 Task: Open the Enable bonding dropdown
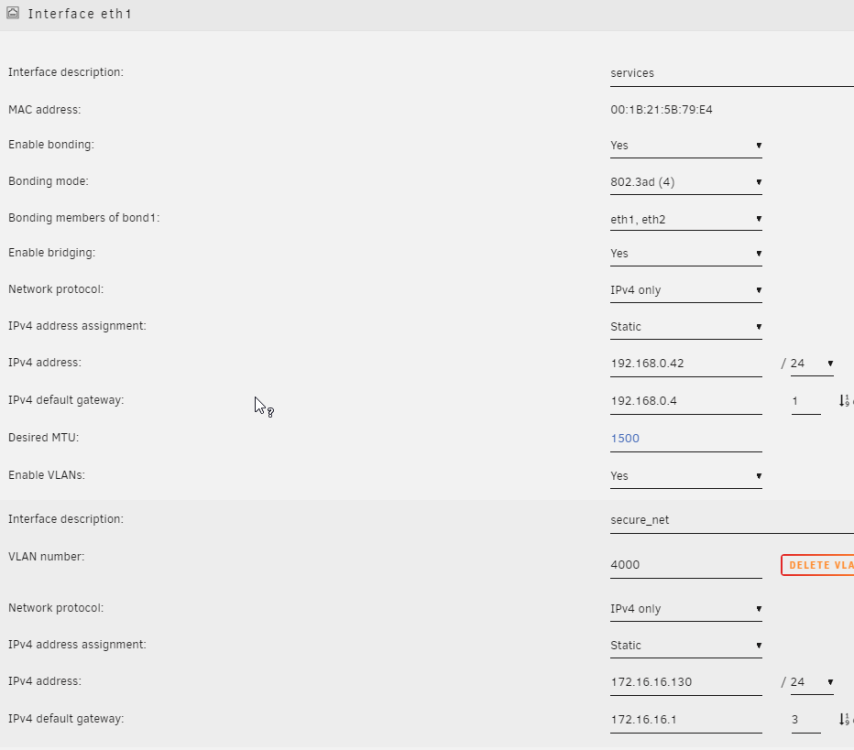click(686, 145)
